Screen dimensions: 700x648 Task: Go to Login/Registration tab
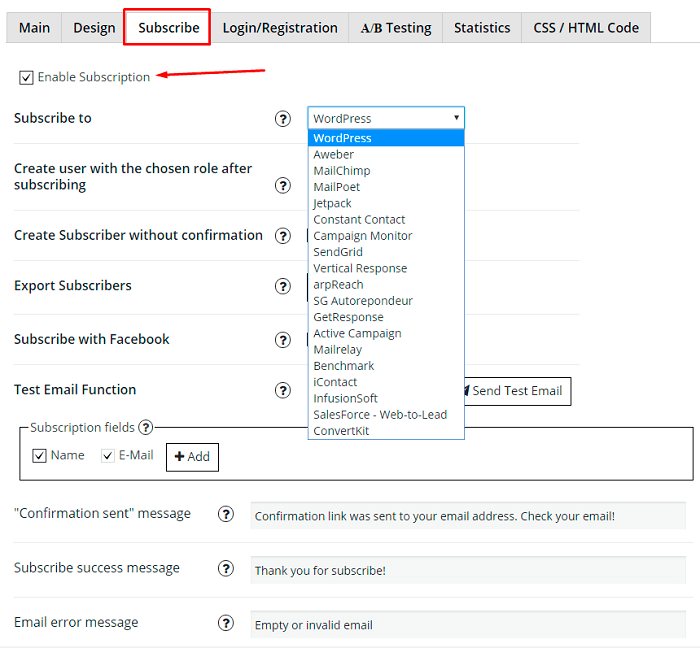coord(280,28)
